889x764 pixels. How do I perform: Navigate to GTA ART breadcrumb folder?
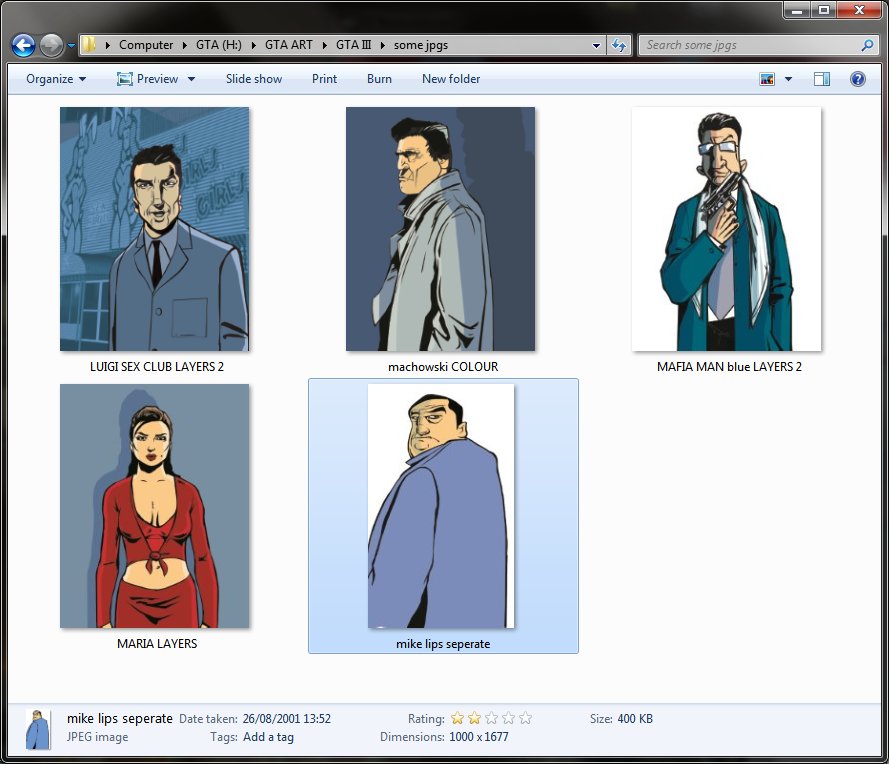[x=289, y=45]
